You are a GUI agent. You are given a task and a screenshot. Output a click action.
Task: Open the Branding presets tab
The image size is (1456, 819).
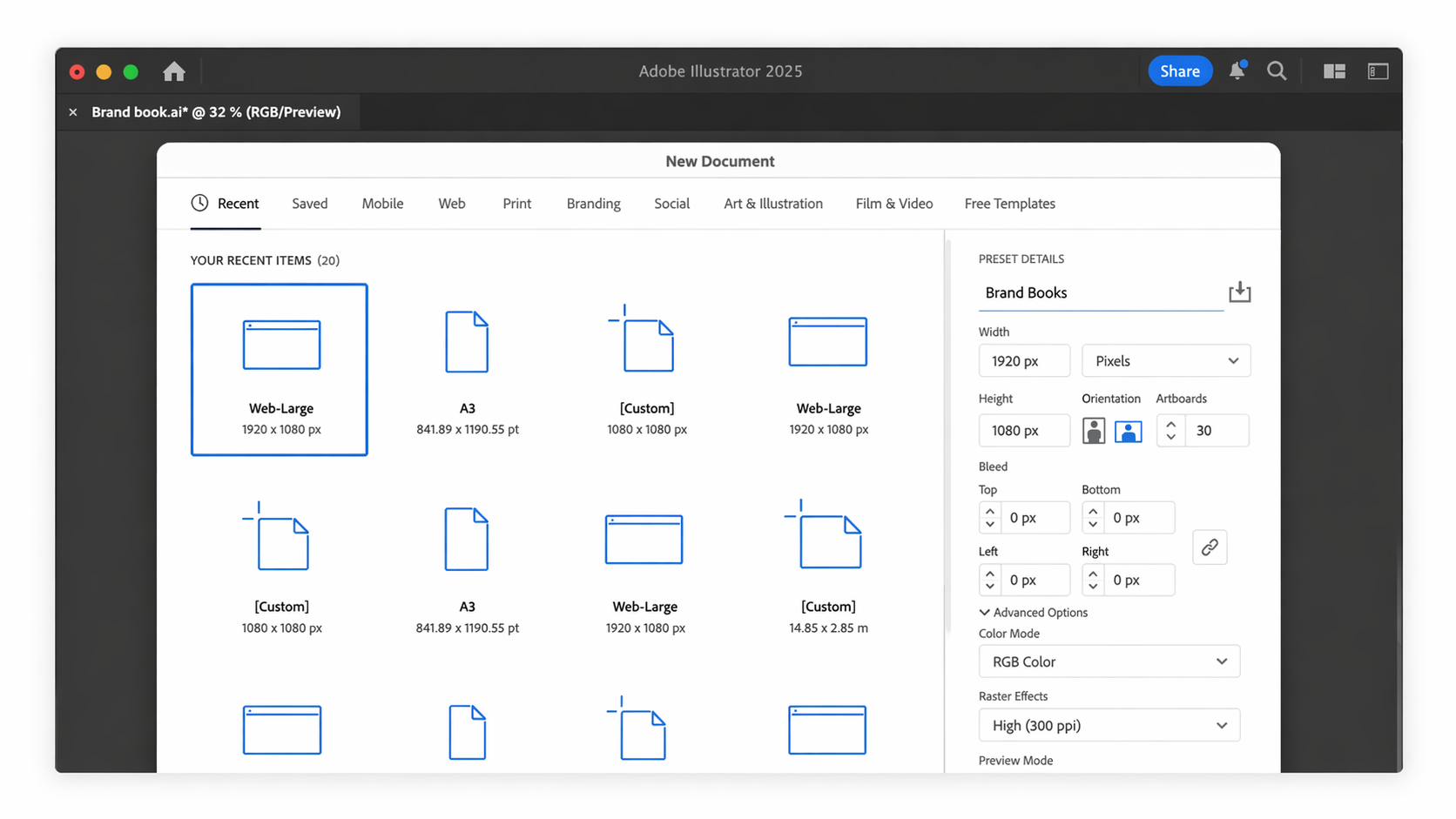pyautogui.click(x=593, y=204)
